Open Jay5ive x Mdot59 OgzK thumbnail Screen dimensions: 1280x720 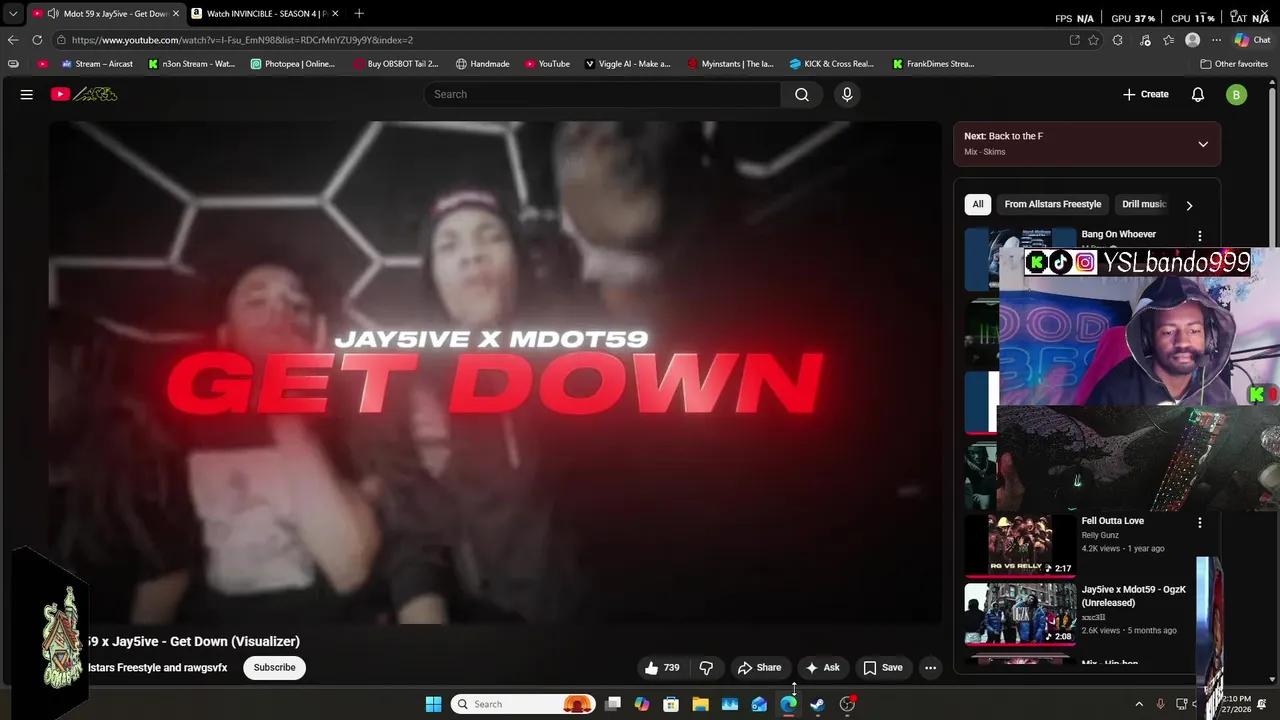(1020, 614)
